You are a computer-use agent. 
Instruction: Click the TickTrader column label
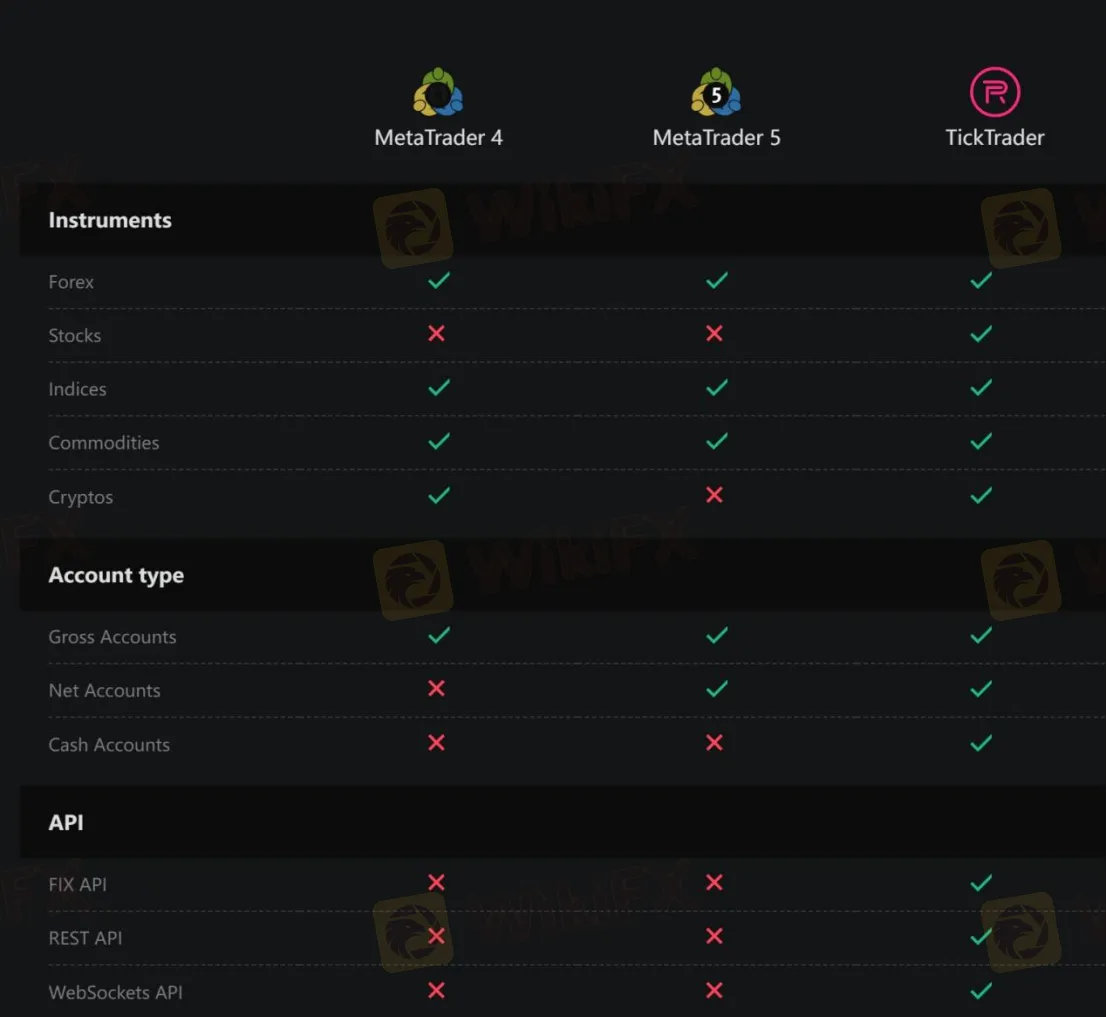pyautogui.click(x=994, y=137)
